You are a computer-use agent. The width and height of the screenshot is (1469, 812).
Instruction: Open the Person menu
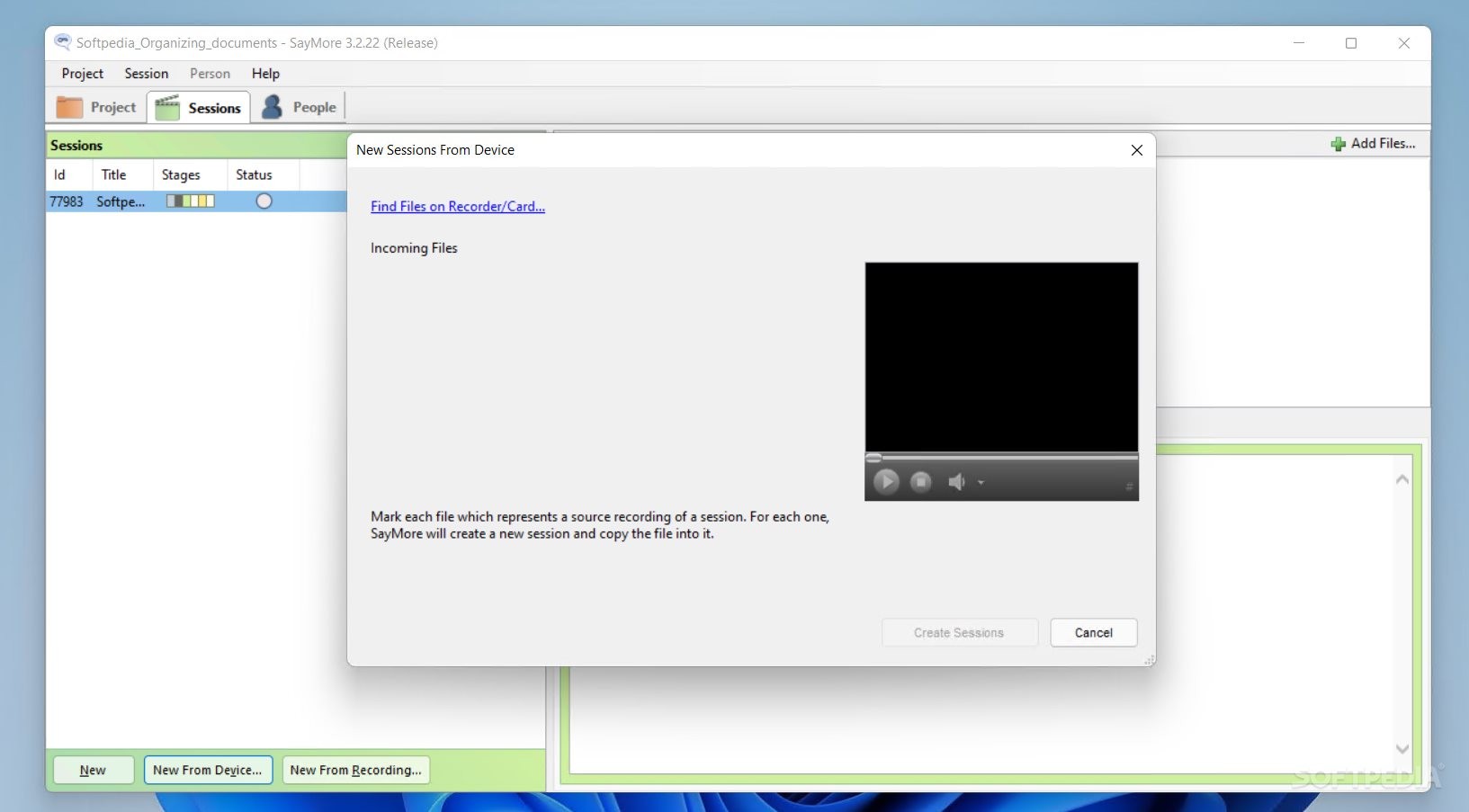click(x=210, y=74)
